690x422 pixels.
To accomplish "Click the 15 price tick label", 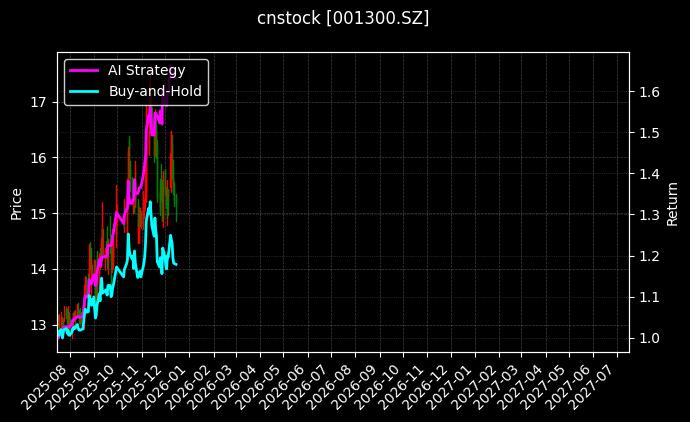I will pos(39,213).
